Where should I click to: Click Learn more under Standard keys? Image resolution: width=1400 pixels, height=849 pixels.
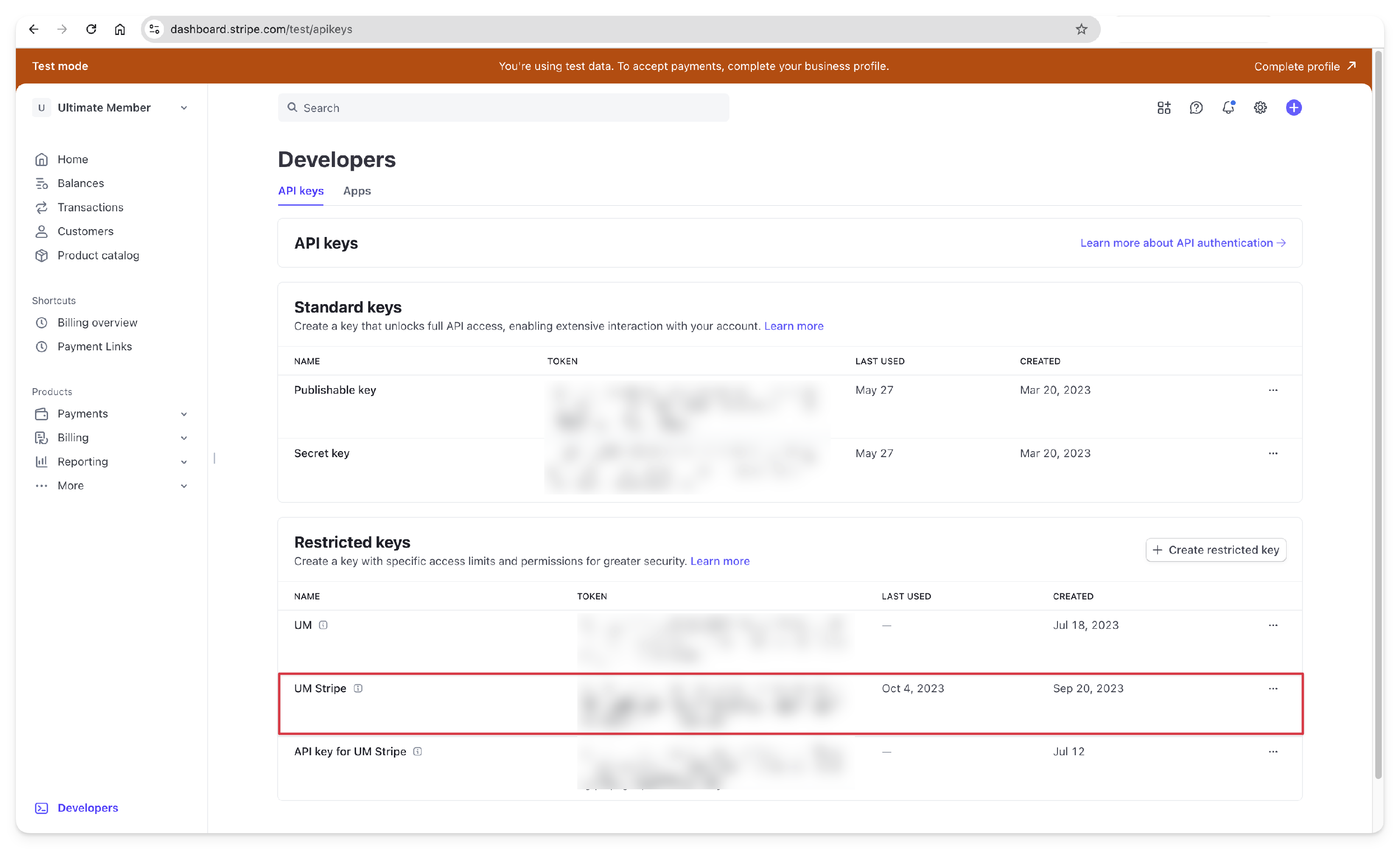pyautogui.click(x=793, y=326)
